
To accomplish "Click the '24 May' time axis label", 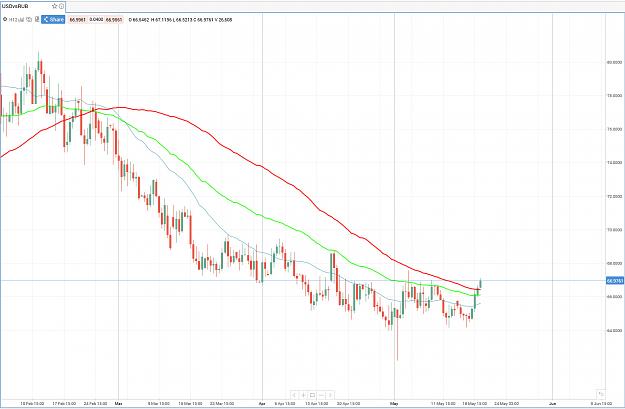I will 506,404.
